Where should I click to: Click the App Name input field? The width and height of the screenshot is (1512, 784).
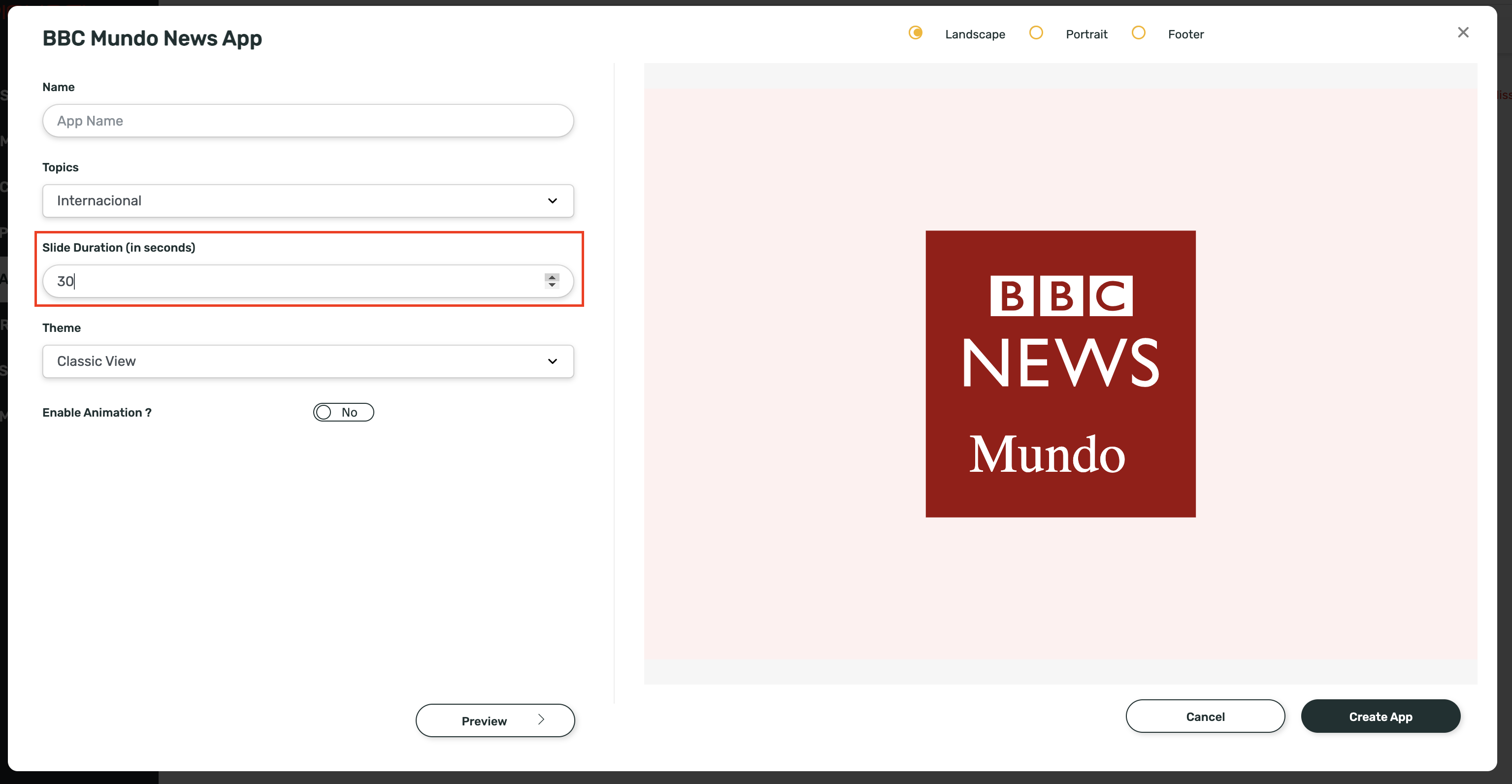click(308, 121)
